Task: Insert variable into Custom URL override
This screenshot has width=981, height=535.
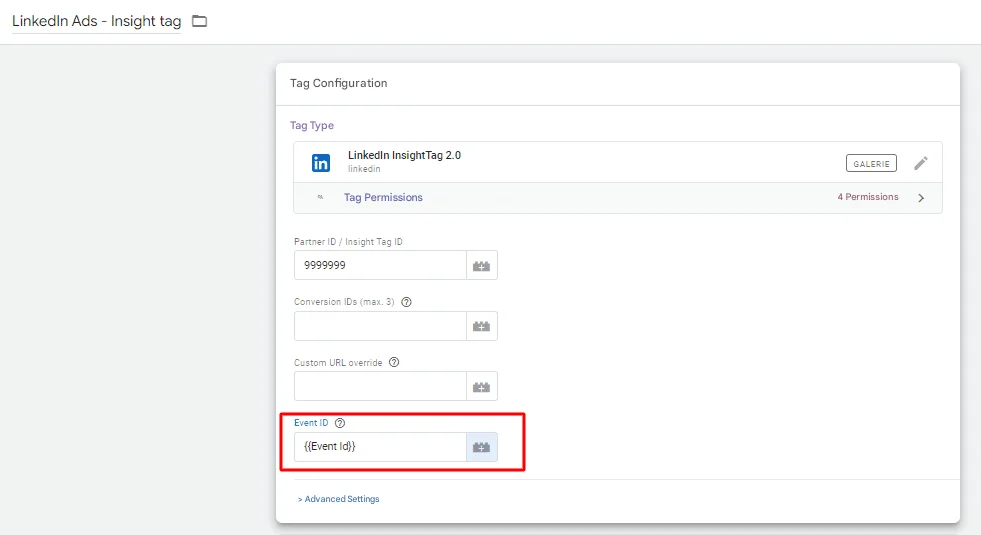Action: click(482, 387)
